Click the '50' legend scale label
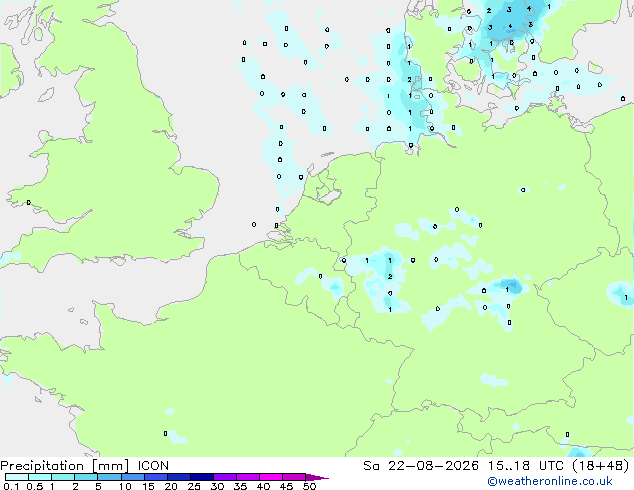This screenshot has height=490, width=634. pos(309,486)
